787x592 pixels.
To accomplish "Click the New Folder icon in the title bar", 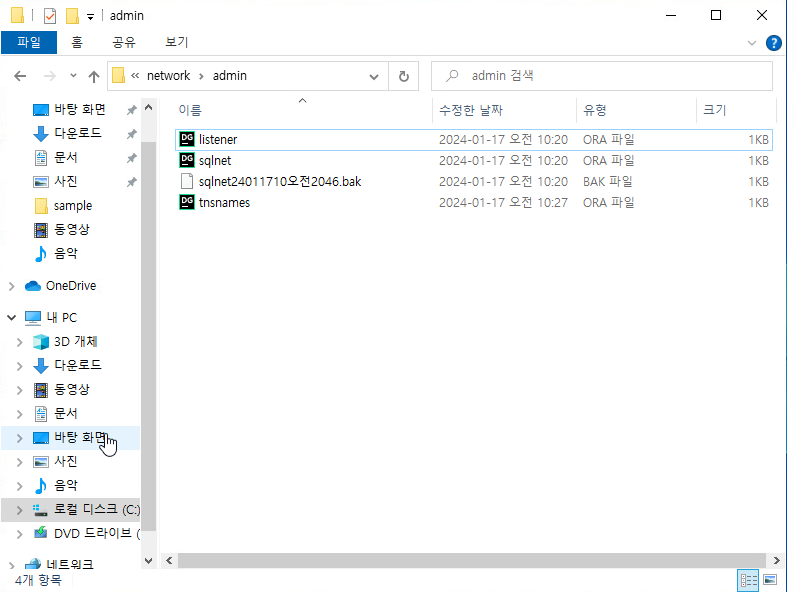I will tap(72, 16).
